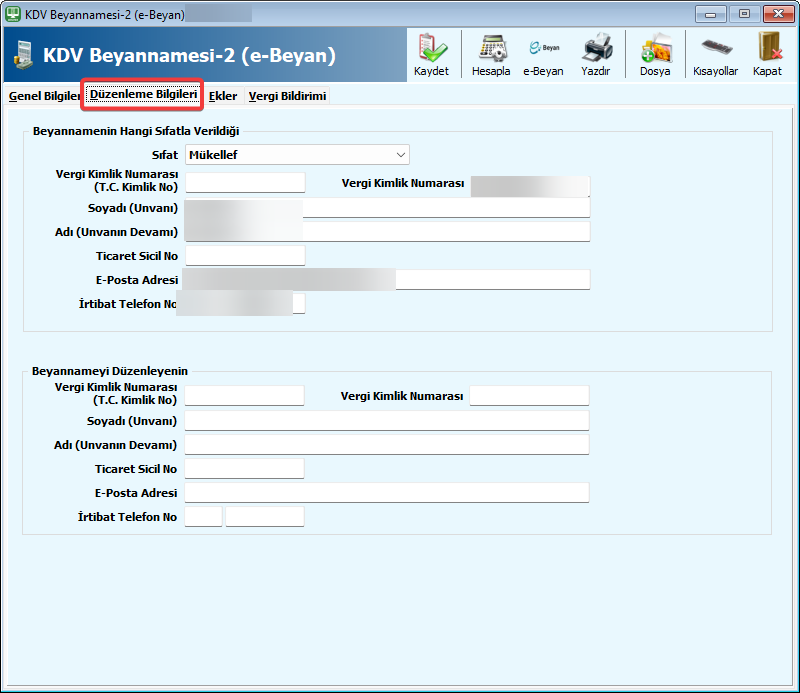Click E-Posta Adresi field in Beyannameyi Düzenleyenin
The width and height of the screenshot is (800, 693).
coord(387,493)
